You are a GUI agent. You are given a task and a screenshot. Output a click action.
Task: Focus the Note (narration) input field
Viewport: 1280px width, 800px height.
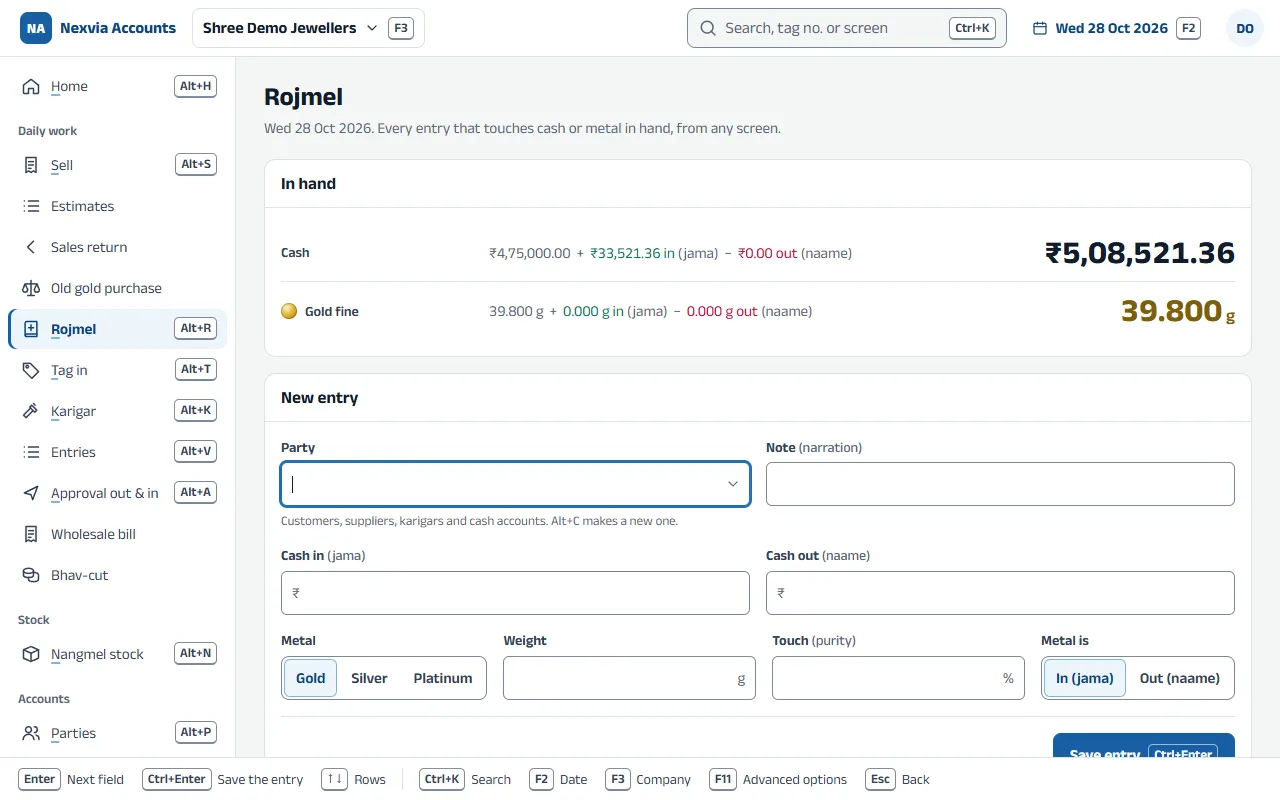[x=1000, y=484]
